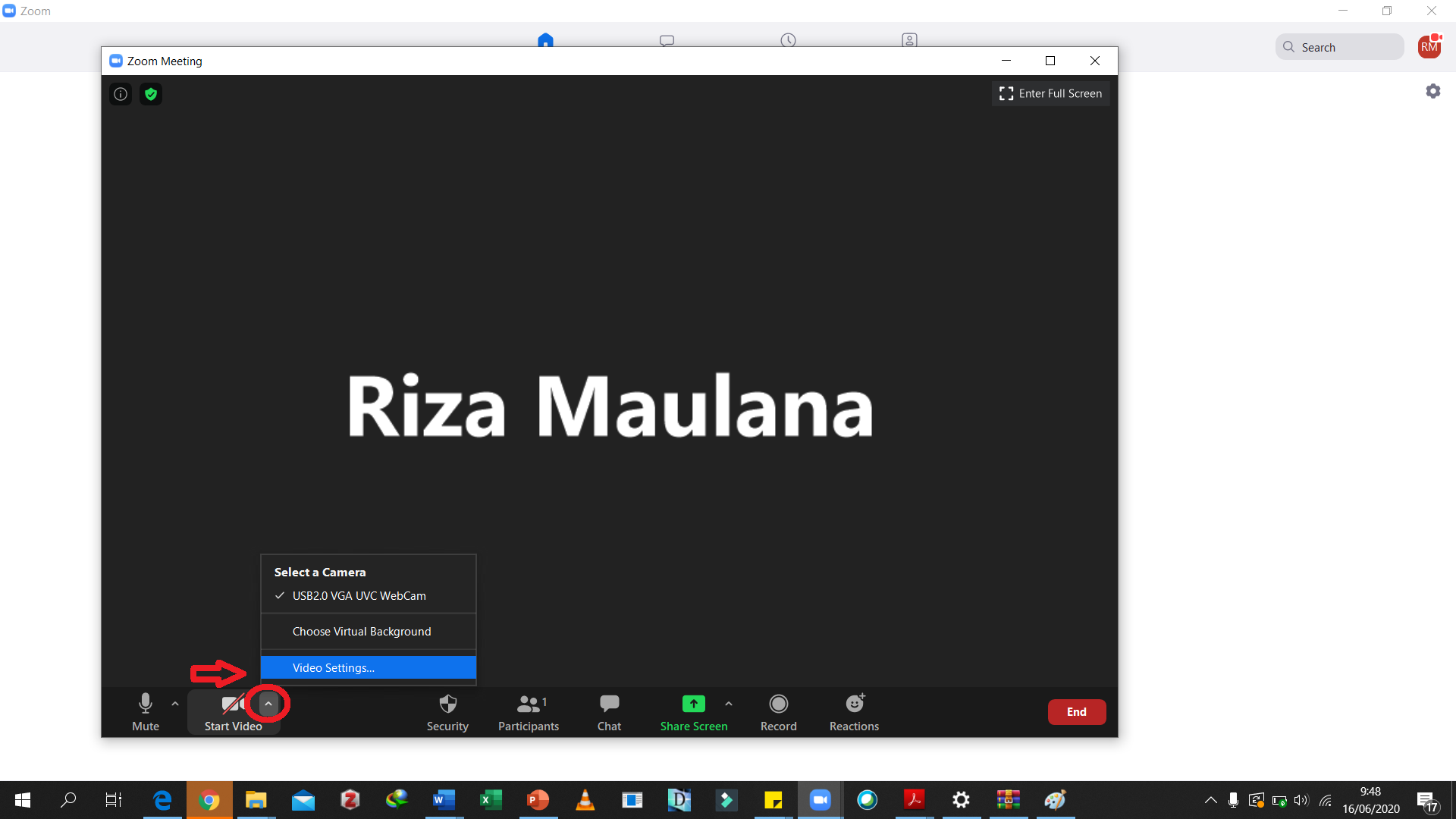Open Video Settings... menu item
This screenshot has width=1456, height=819.
[334, 668]
